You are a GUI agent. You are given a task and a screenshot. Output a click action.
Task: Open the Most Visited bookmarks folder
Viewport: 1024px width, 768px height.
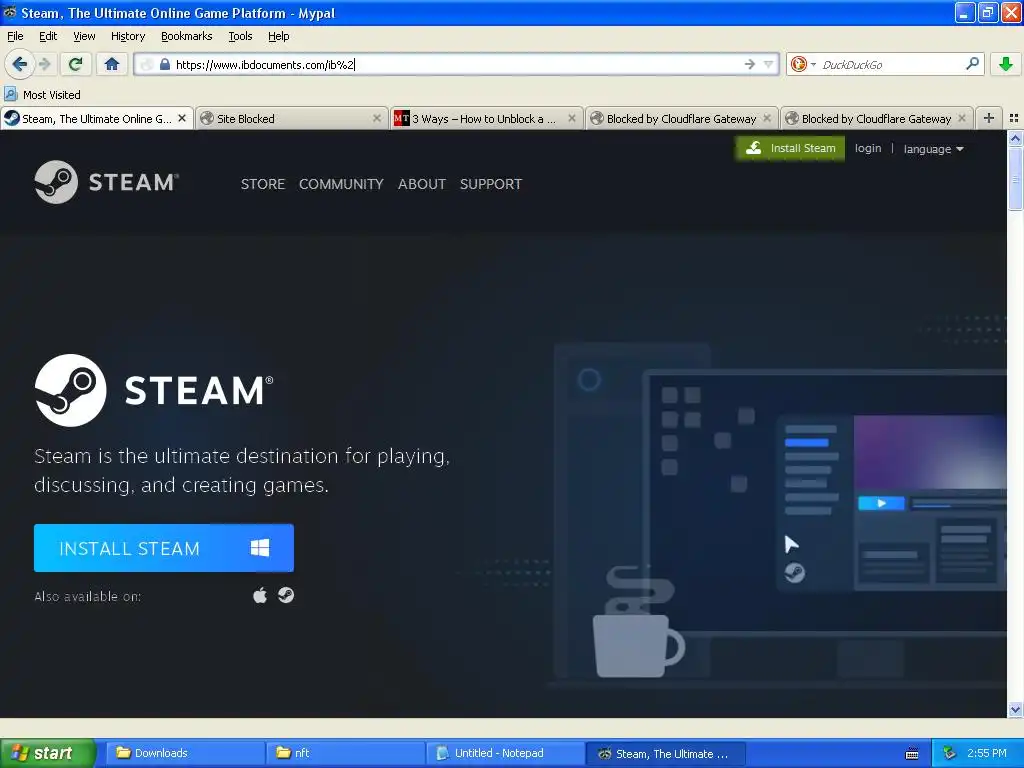coord(42,95)
